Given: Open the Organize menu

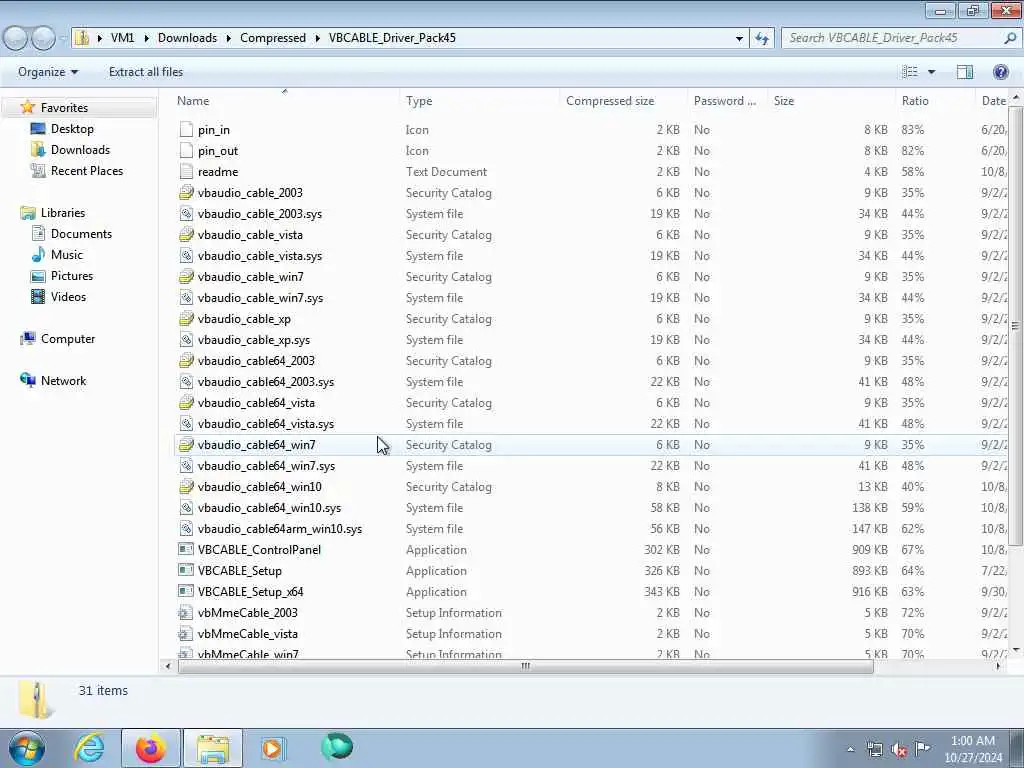Looking at the screenshot, I should (48, 72).
